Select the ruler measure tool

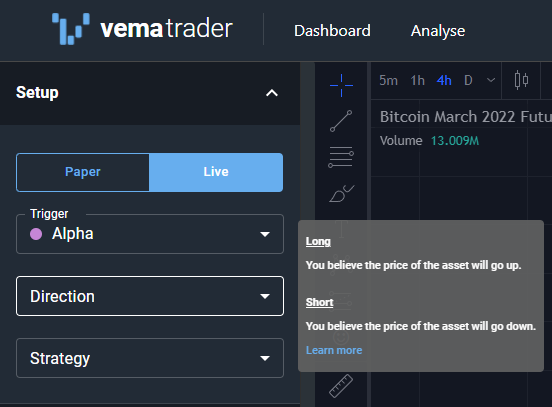pyautogui.click(x=341, y=386)
